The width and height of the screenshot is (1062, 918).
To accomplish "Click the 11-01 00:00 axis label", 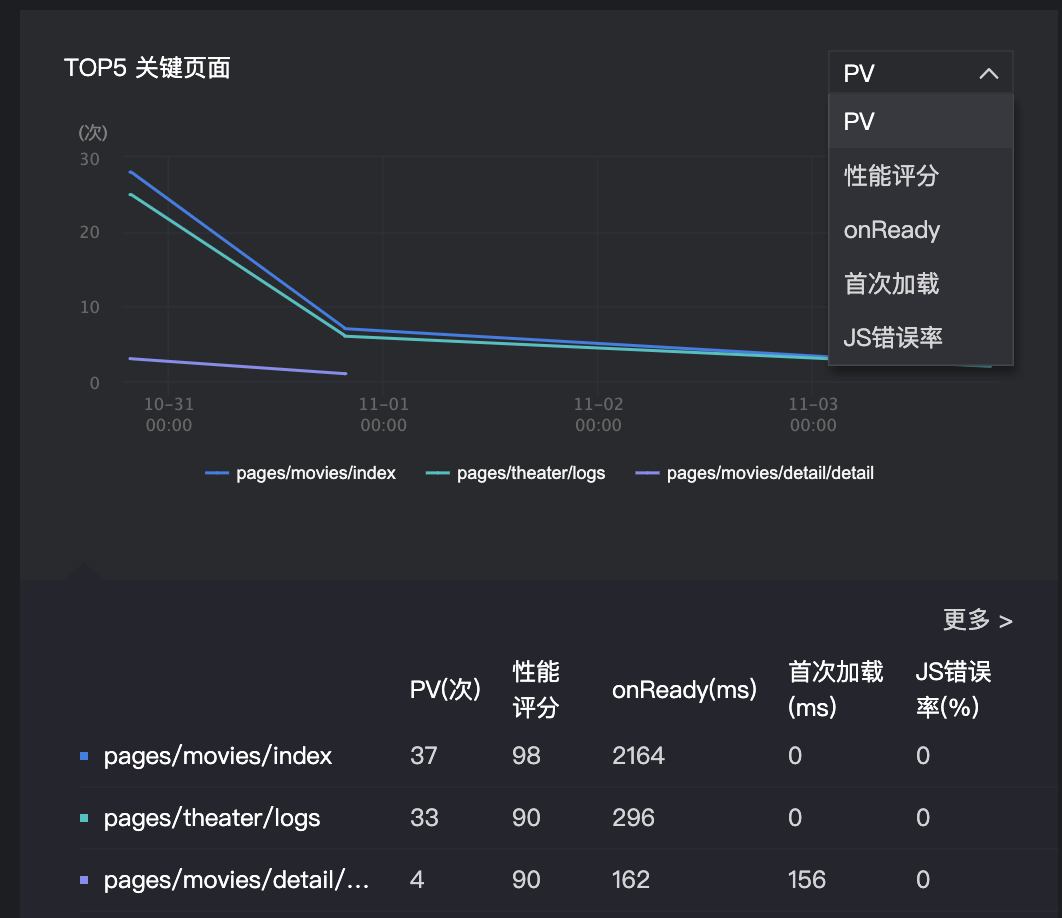I will coord(383,415).
